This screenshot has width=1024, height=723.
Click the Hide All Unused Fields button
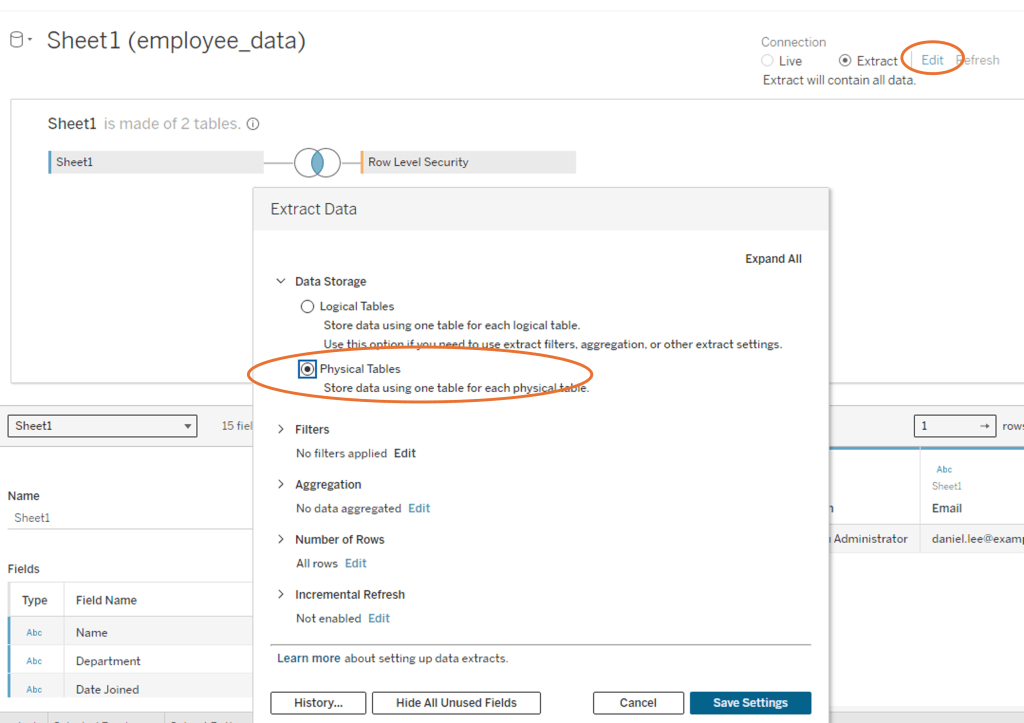[x=456, y=702]
